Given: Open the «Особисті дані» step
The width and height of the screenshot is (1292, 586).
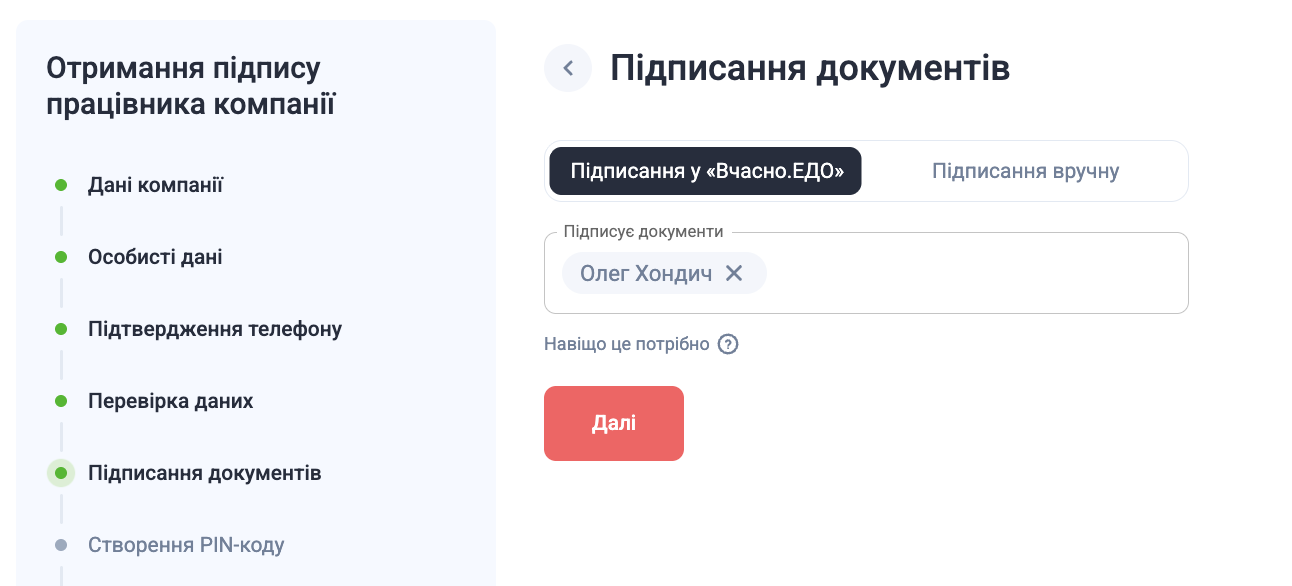Looking at the screenshot, I should point(155,257).
